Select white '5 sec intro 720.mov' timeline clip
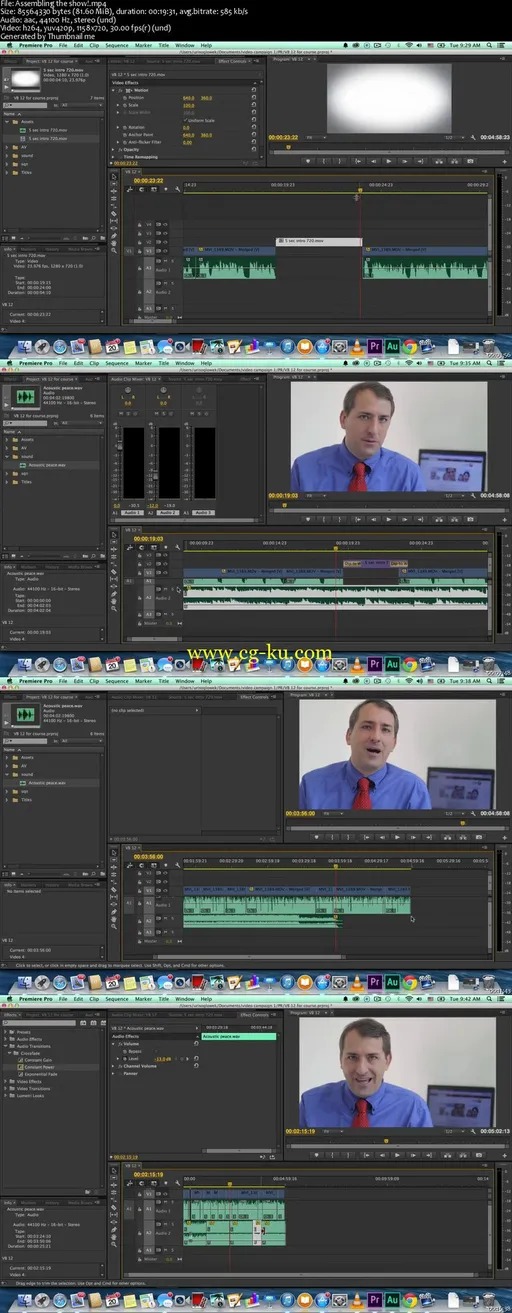Viewport: 512px width, 1313px height. (x=319, y=241)
